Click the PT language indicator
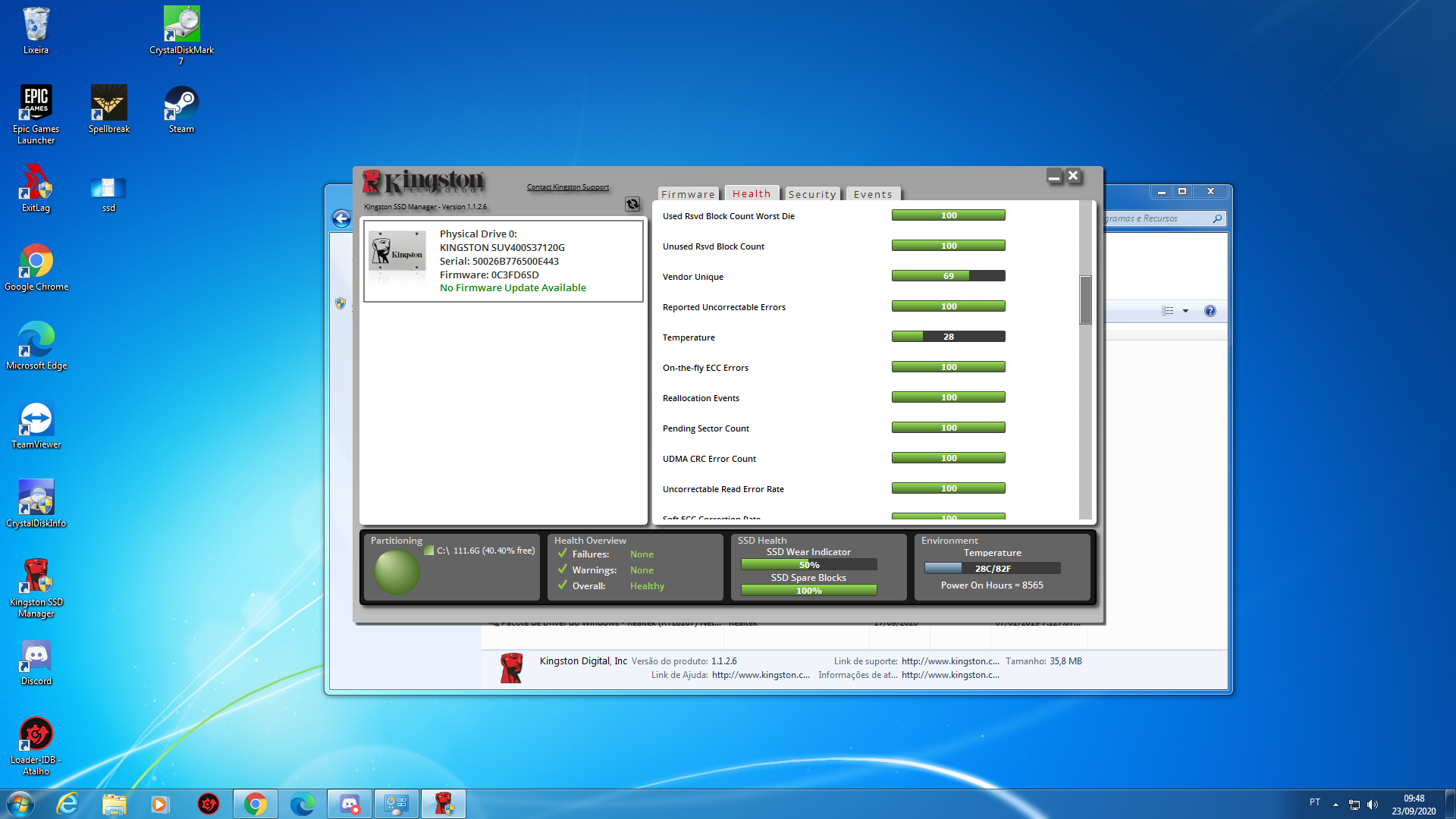The height and width of the screenshot is (819, 1456). pos(1315,802)
